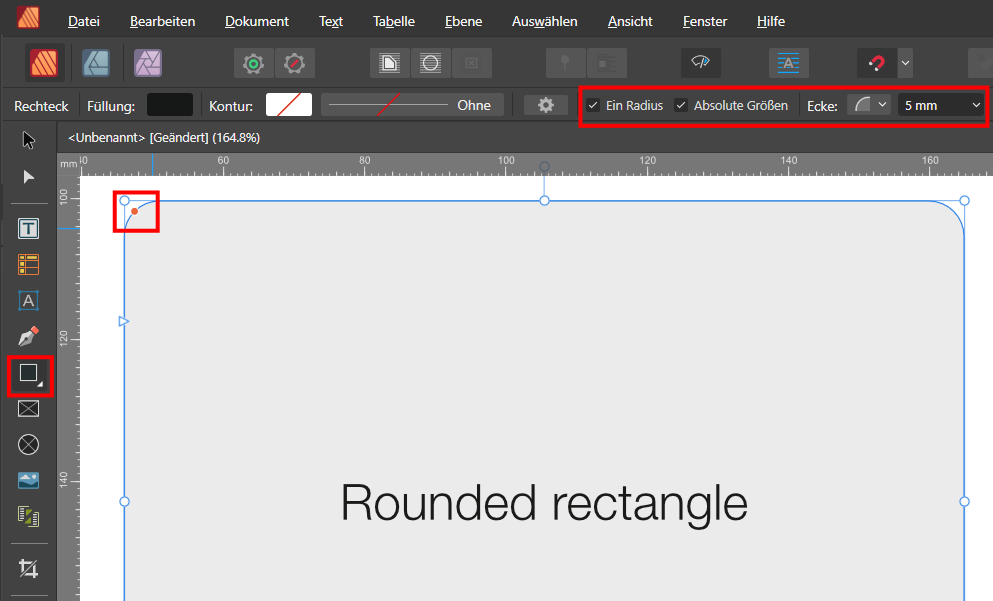Switch to the Designer persona
The width and height of the screenshot is (993, 601).
click(96, 63)
